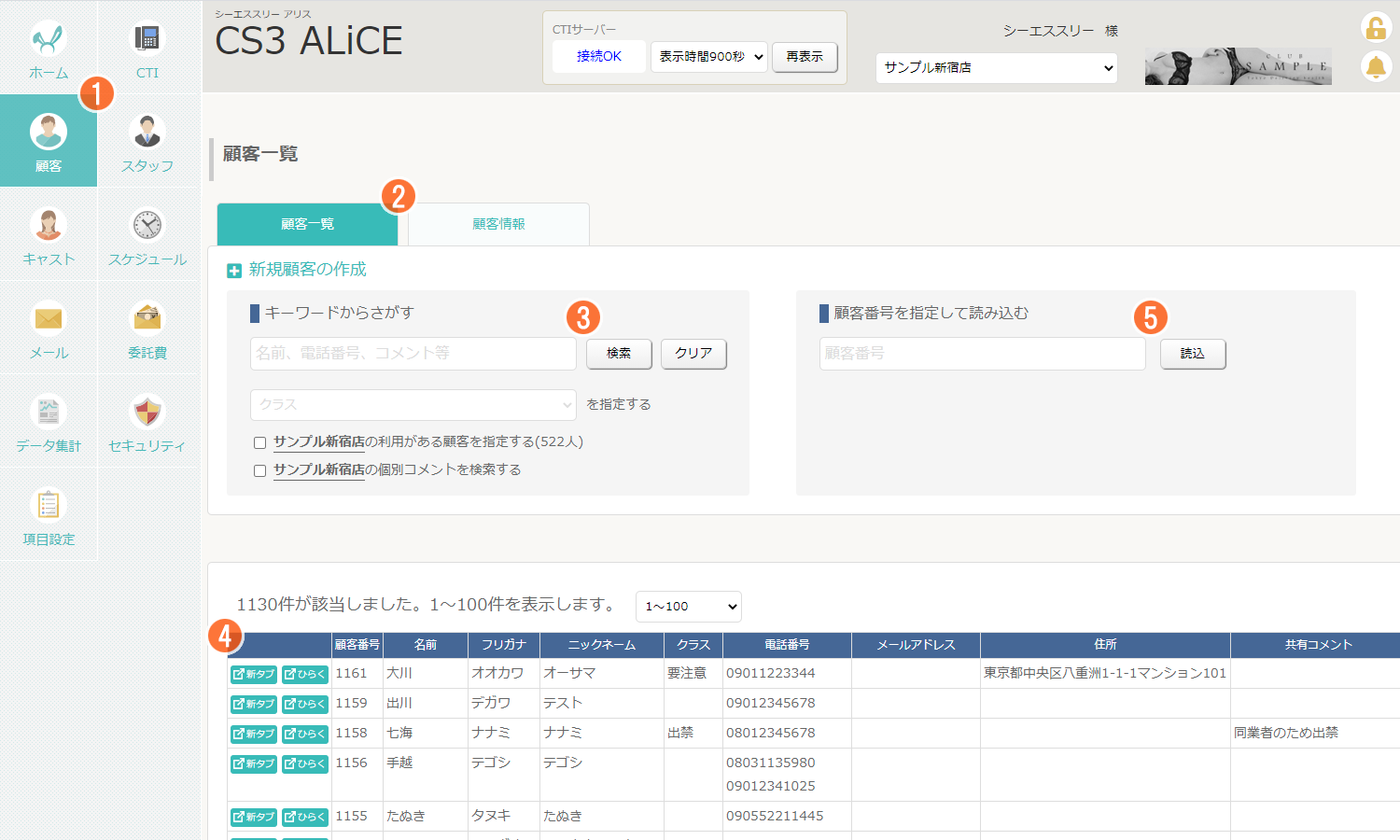This screenshot has width=1400, height=840.
Task: Click ひらく for customer 1159
Action: pos(305,704)
